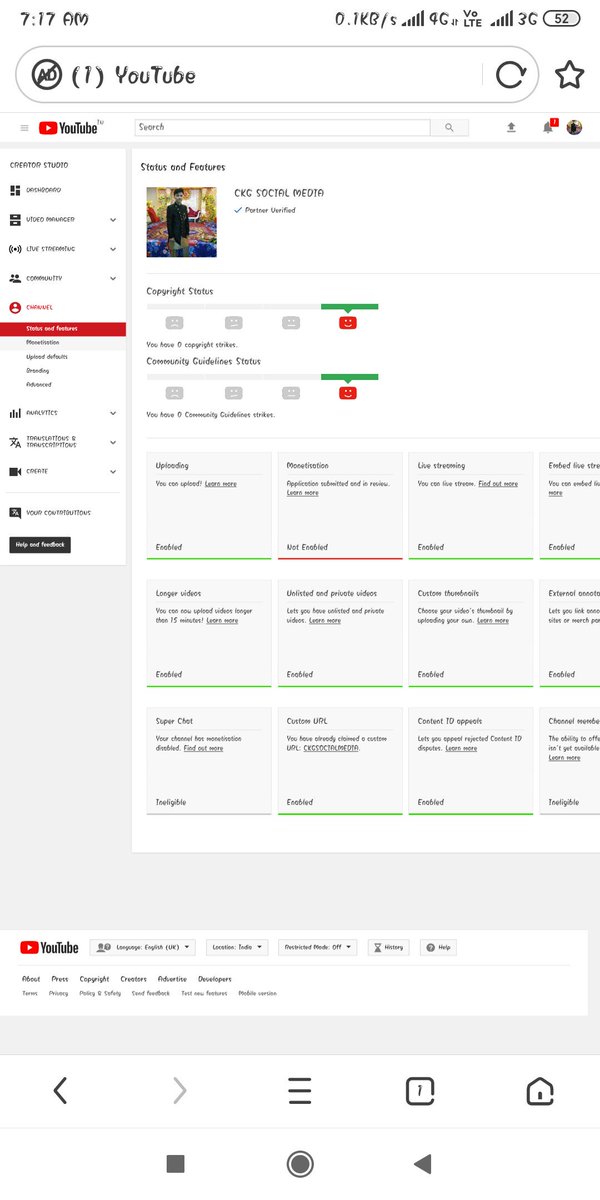Image resolution: width=600 pixels, height=1200 pixels.
Task: Click the red smiley under Copyright Status
Action: pyautogui.click(x=348, y=322)
